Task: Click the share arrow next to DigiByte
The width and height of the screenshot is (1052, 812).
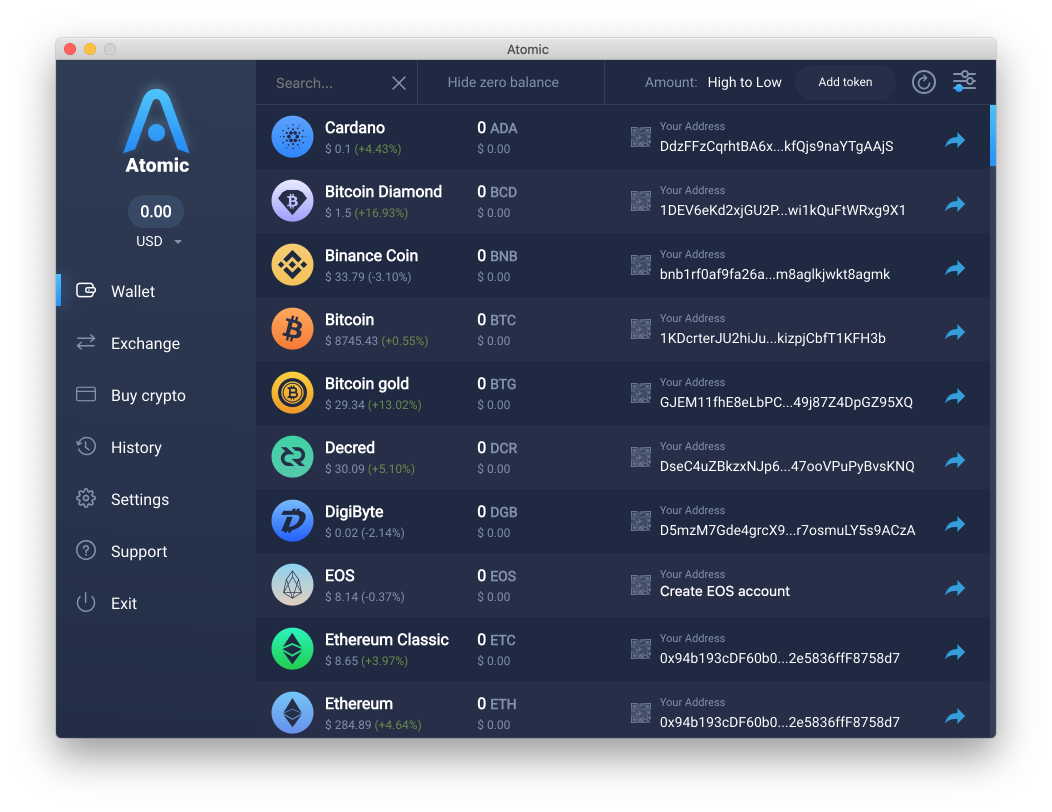Action: pyautogui.click(x=955, y=524)
